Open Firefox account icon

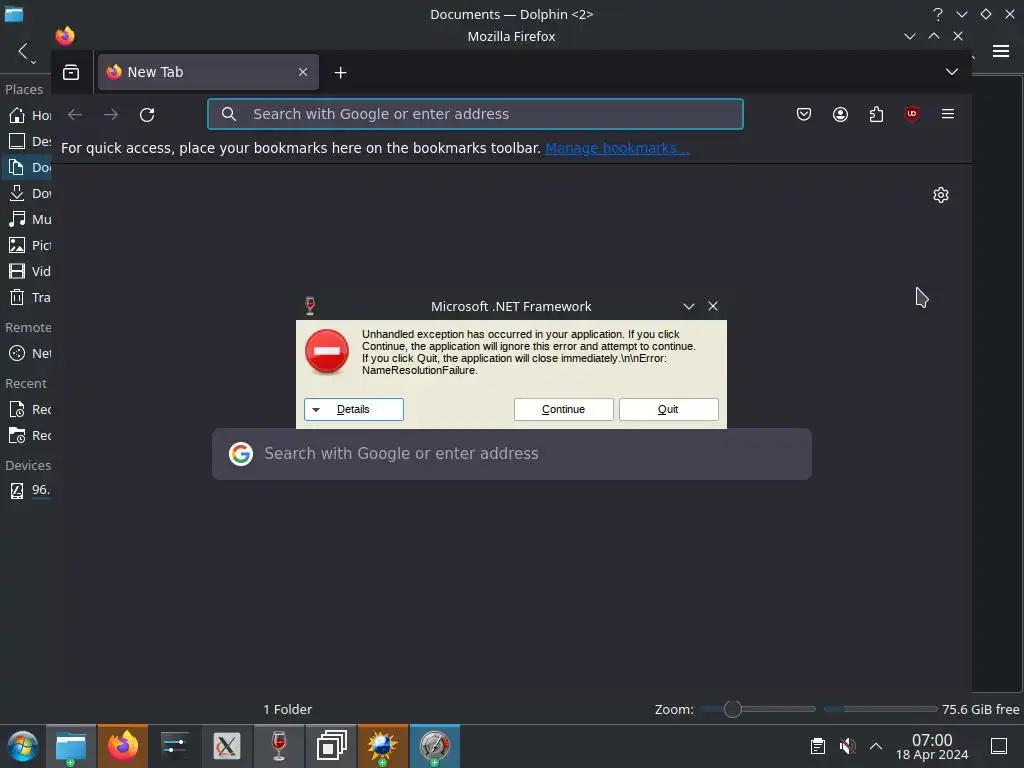[840, 114]
